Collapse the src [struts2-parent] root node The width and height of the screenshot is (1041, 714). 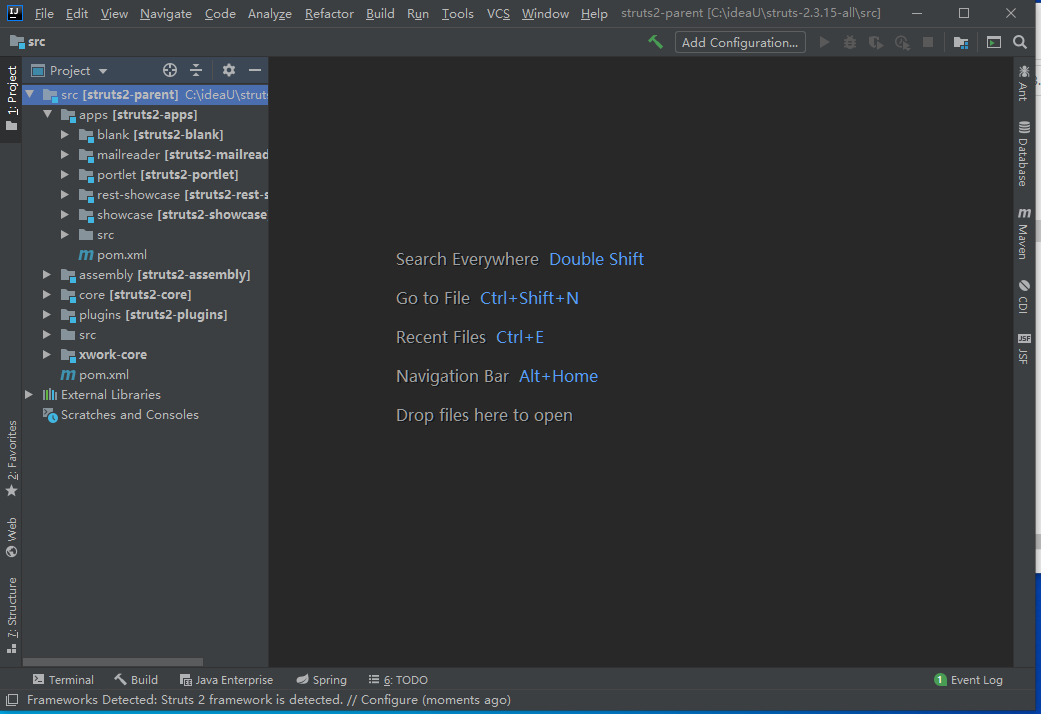coord(30,94)
